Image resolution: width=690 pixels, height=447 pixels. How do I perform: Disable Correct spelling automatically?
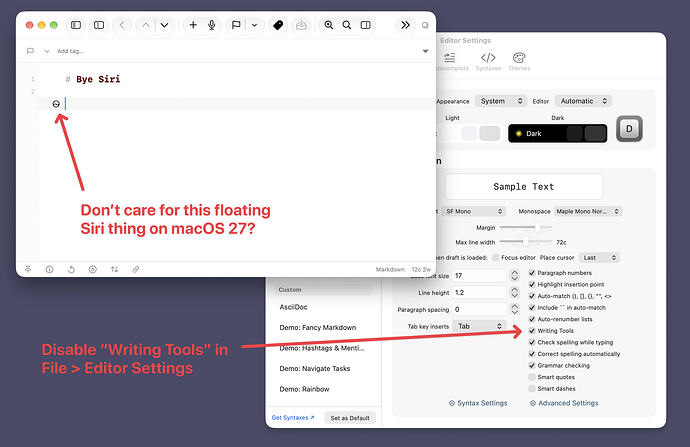click(532, 354)
